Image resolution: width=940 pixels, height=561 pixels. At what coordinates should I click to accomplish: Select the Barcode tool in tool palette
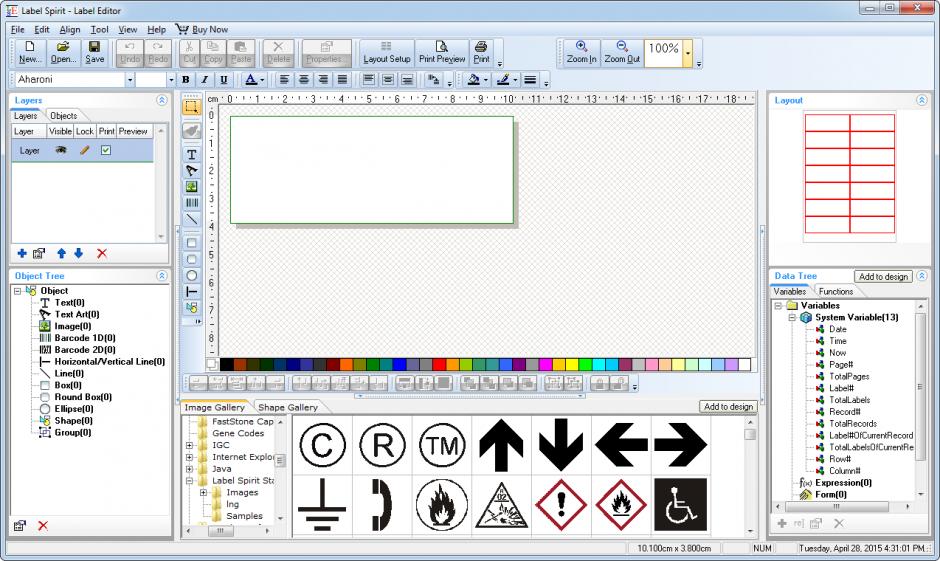(x=192, y=203)
